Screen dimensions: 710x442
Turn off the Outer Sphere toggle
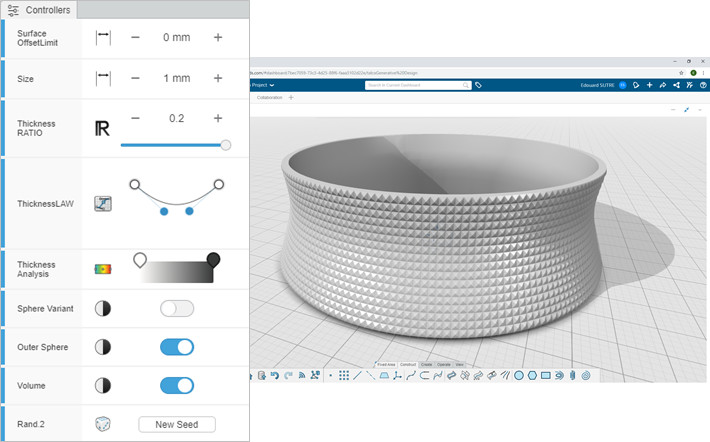click(x=177, y=347)
